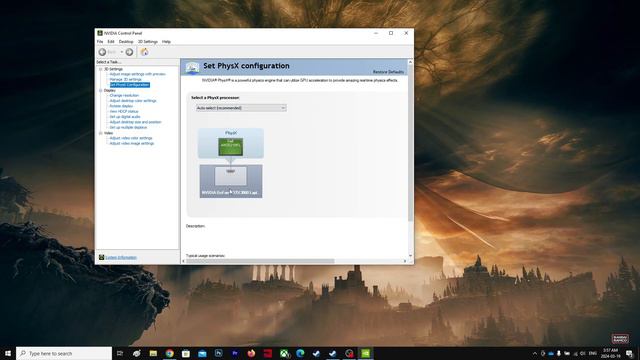Click the NVIDIA Control Panel title bar icon
Viewport: 640px width, 360px height.
pos(100,33)
